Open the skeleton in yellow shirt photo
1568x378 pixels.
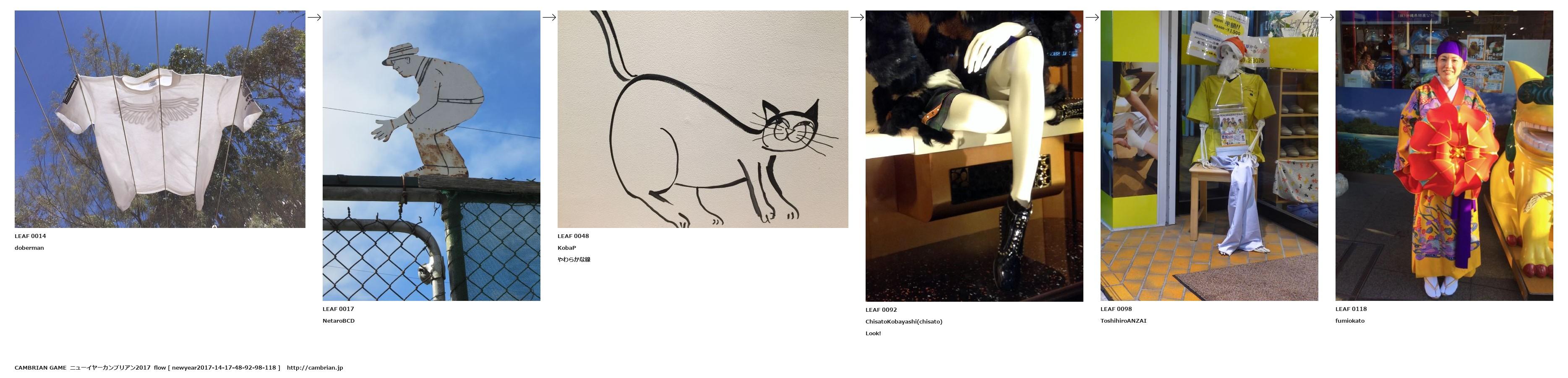coord(1210,155)
